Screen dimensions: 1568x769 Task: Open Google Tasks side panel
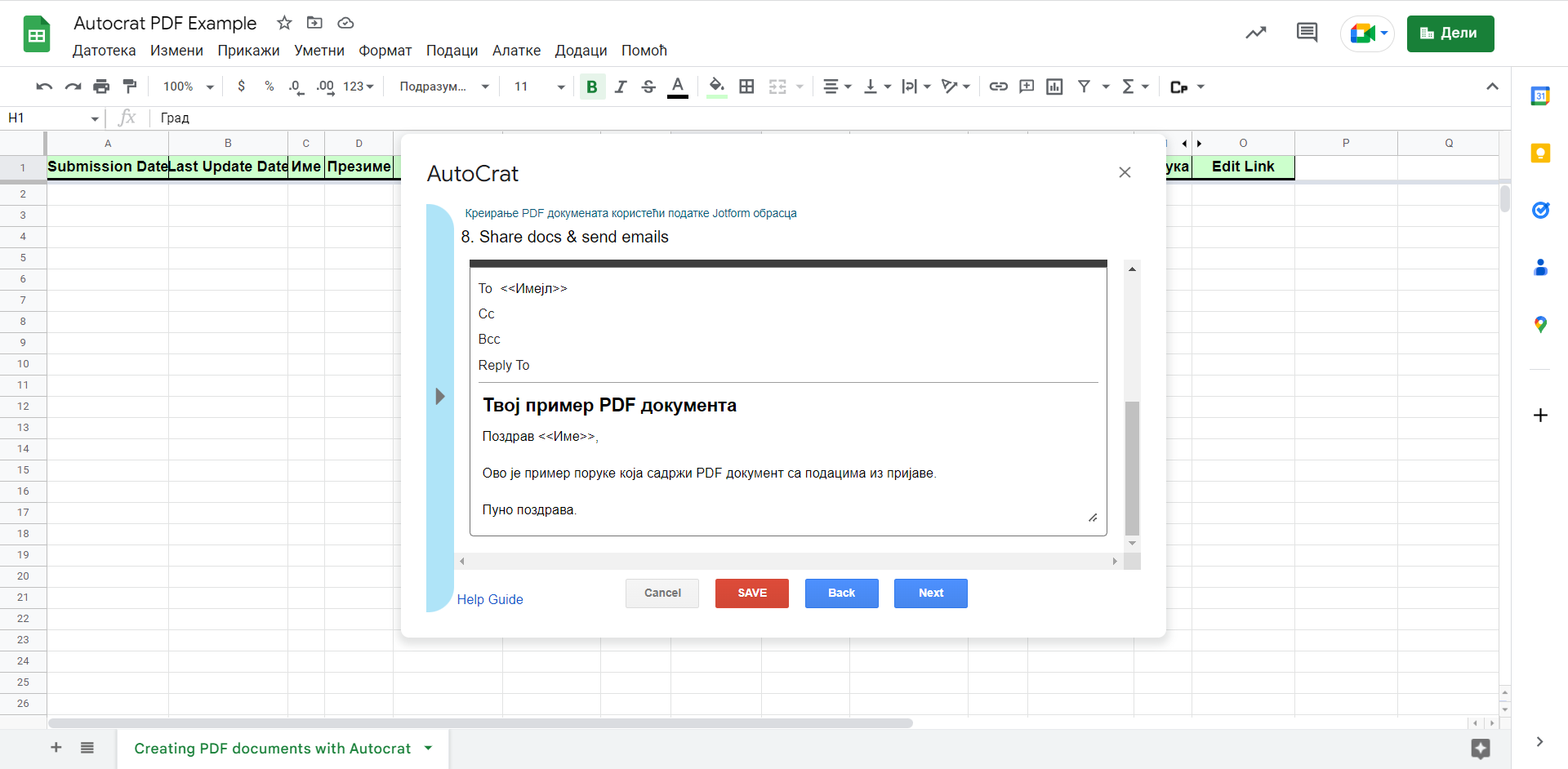(x=1540, y=211)
